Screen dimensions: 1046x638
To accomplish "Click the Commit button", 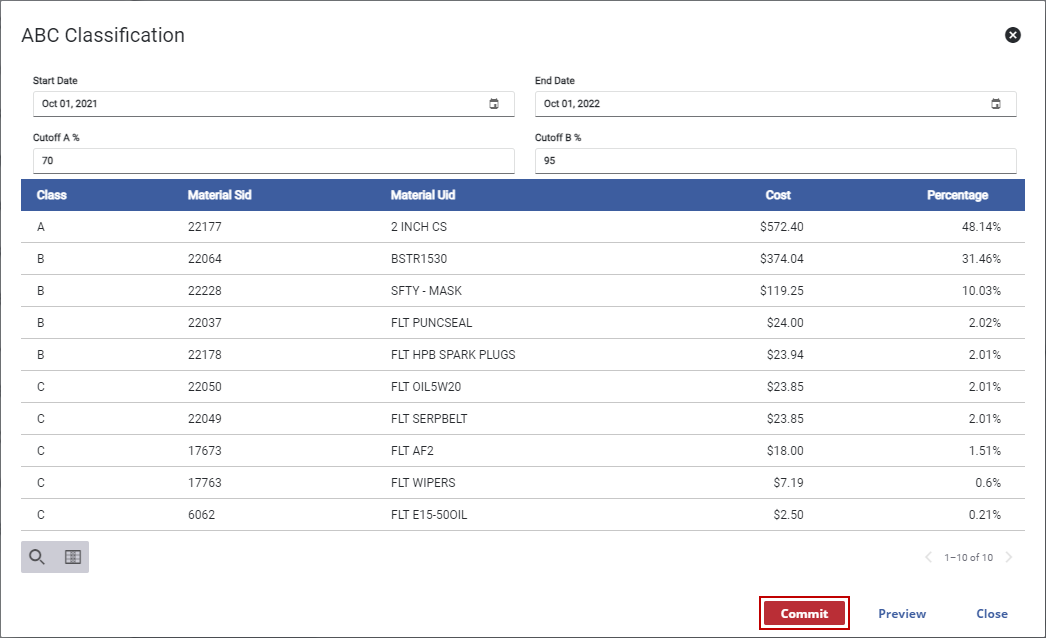I will (x=804, y=613).
